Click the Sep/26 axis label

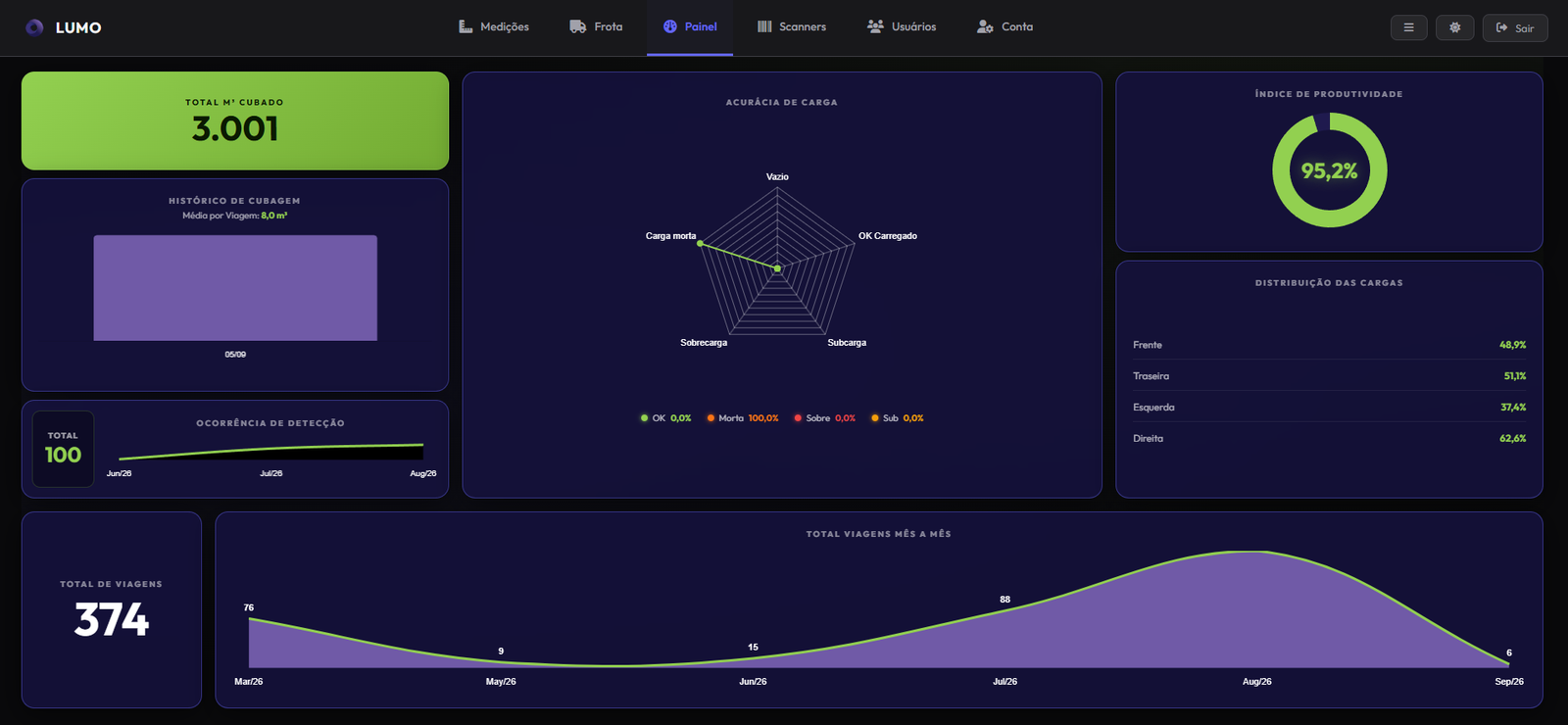coord(1509,682)
